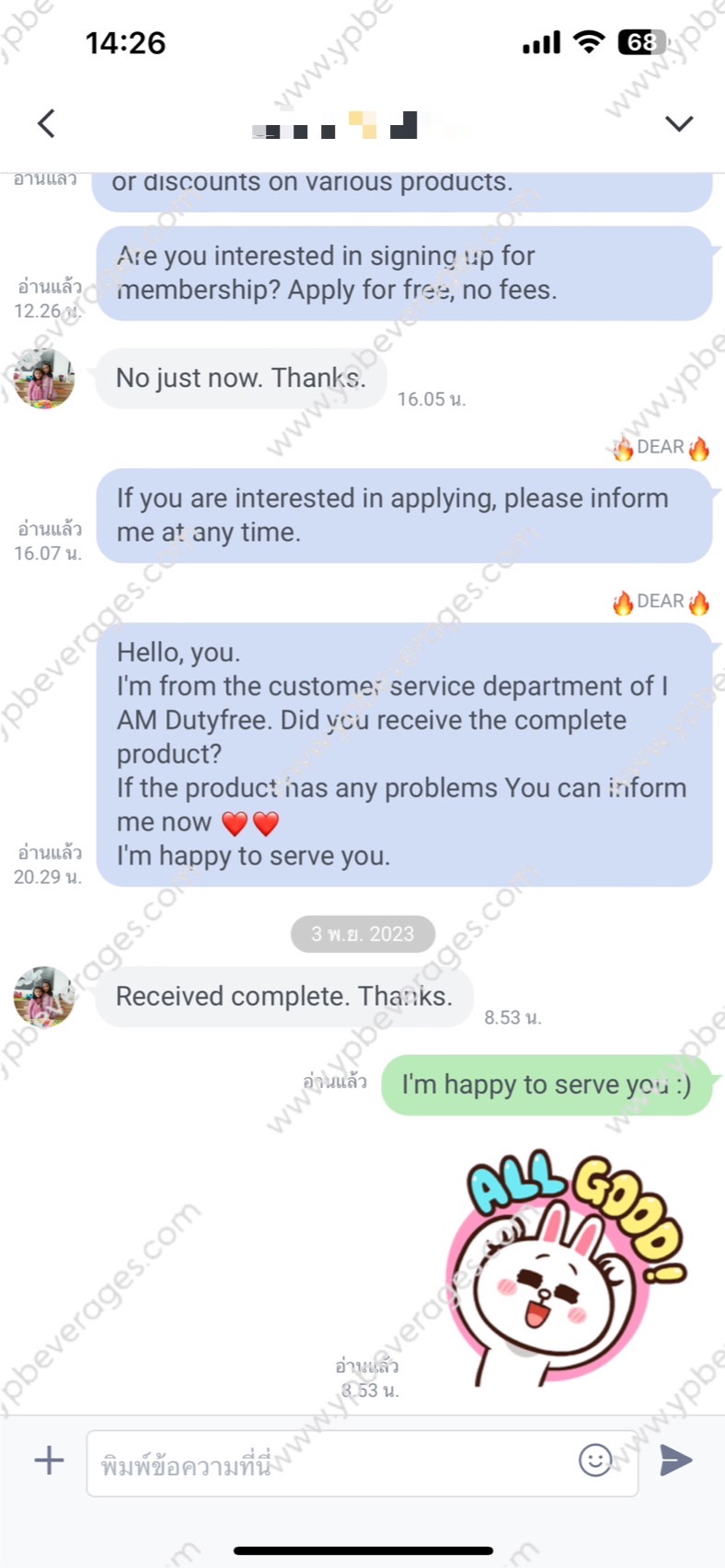The height and width of the screenshot is (1568, 725).
Task: Send message with paper plane icon
Action: pyautogui.click(x=676, y=1459)
